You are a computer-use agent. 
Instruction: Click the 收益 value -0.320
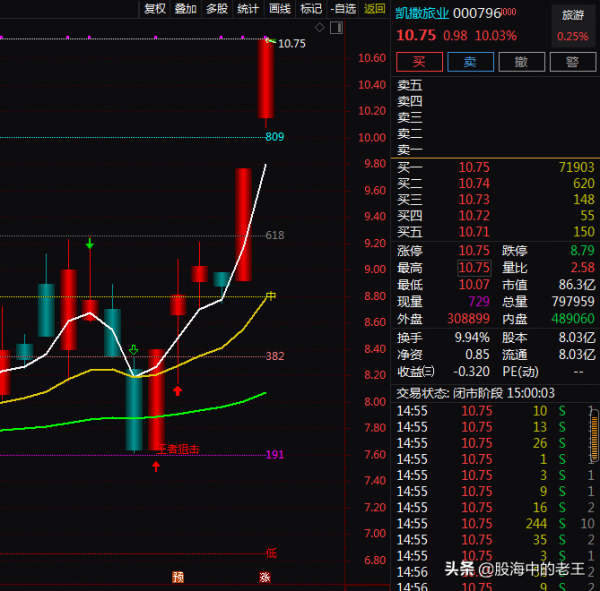(x=471, y=371)
